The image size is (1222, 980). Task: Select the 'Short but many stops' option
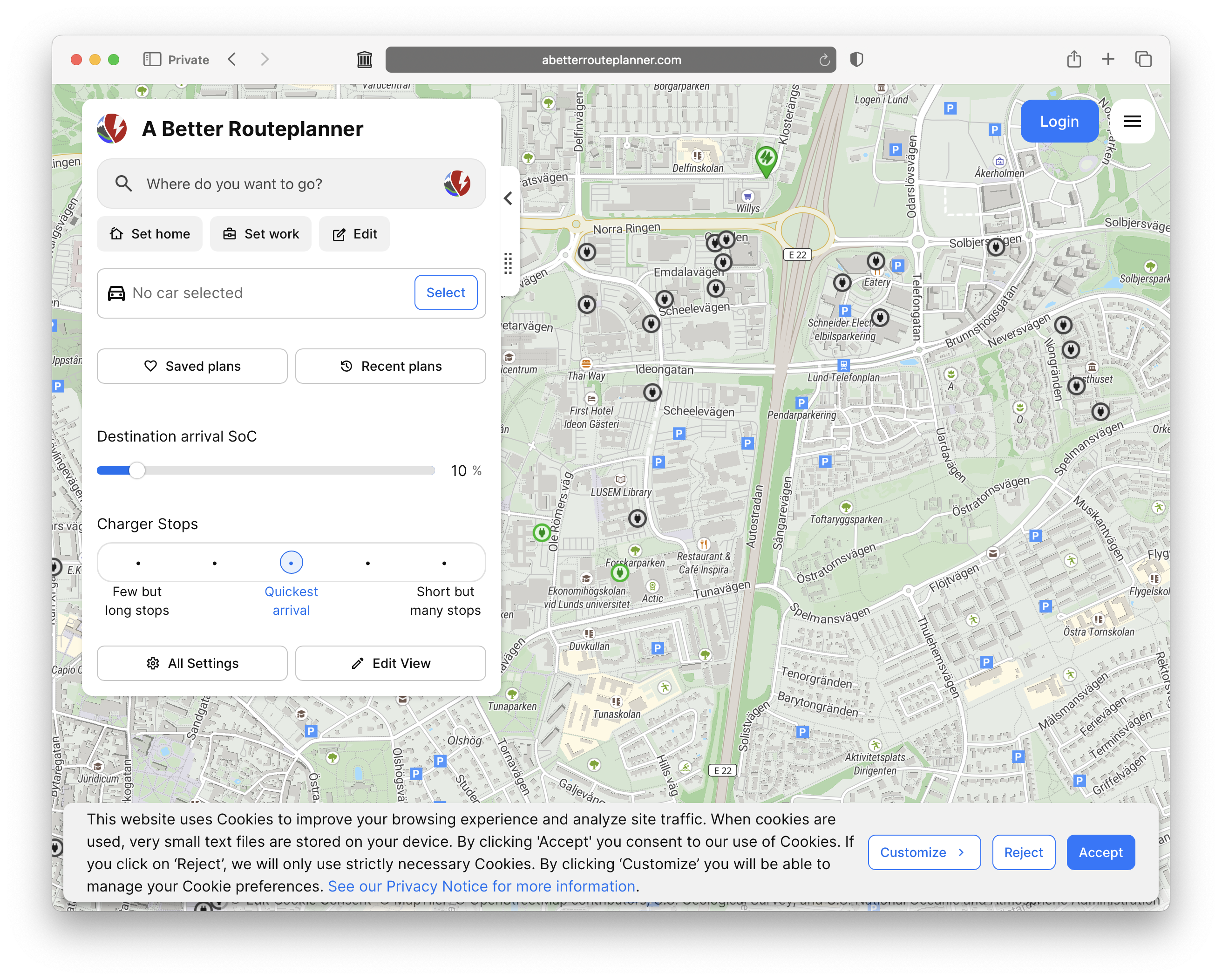444,563
